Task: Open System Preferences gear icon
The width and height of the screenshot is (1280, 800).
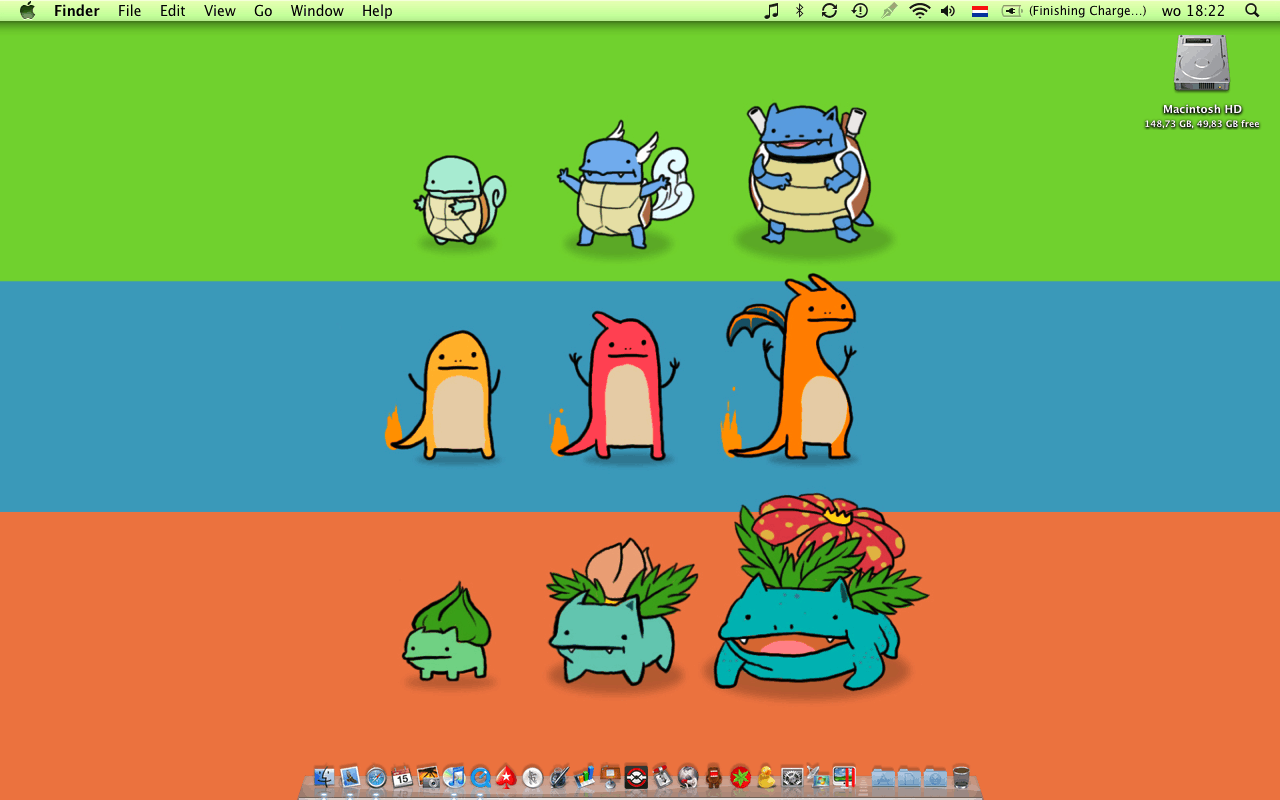Action: coord(792,776)
